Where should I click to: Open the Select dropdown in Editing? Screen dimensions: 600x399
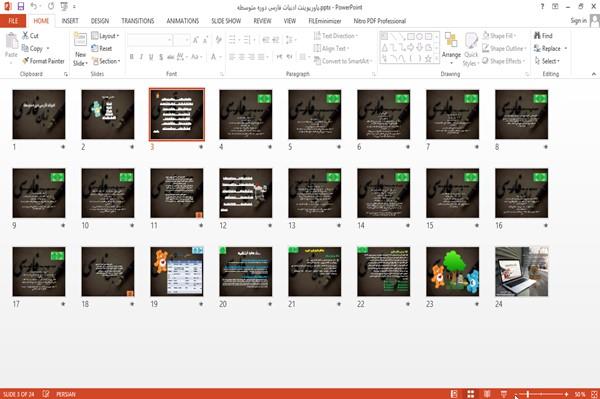(548, 61)
